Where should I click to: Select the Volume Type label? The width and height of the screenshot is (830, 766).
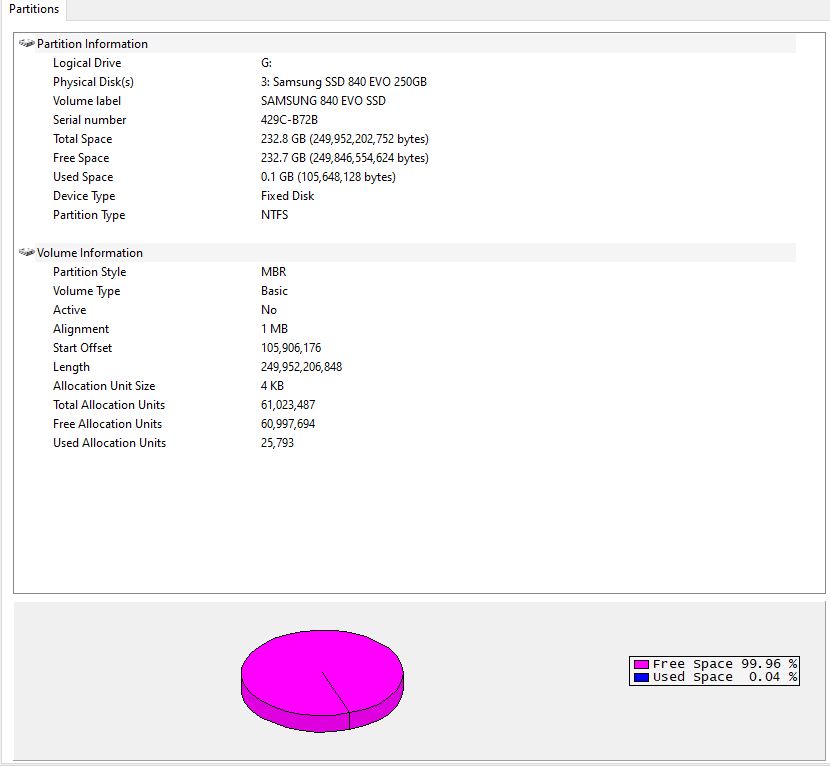click(86, 291)
